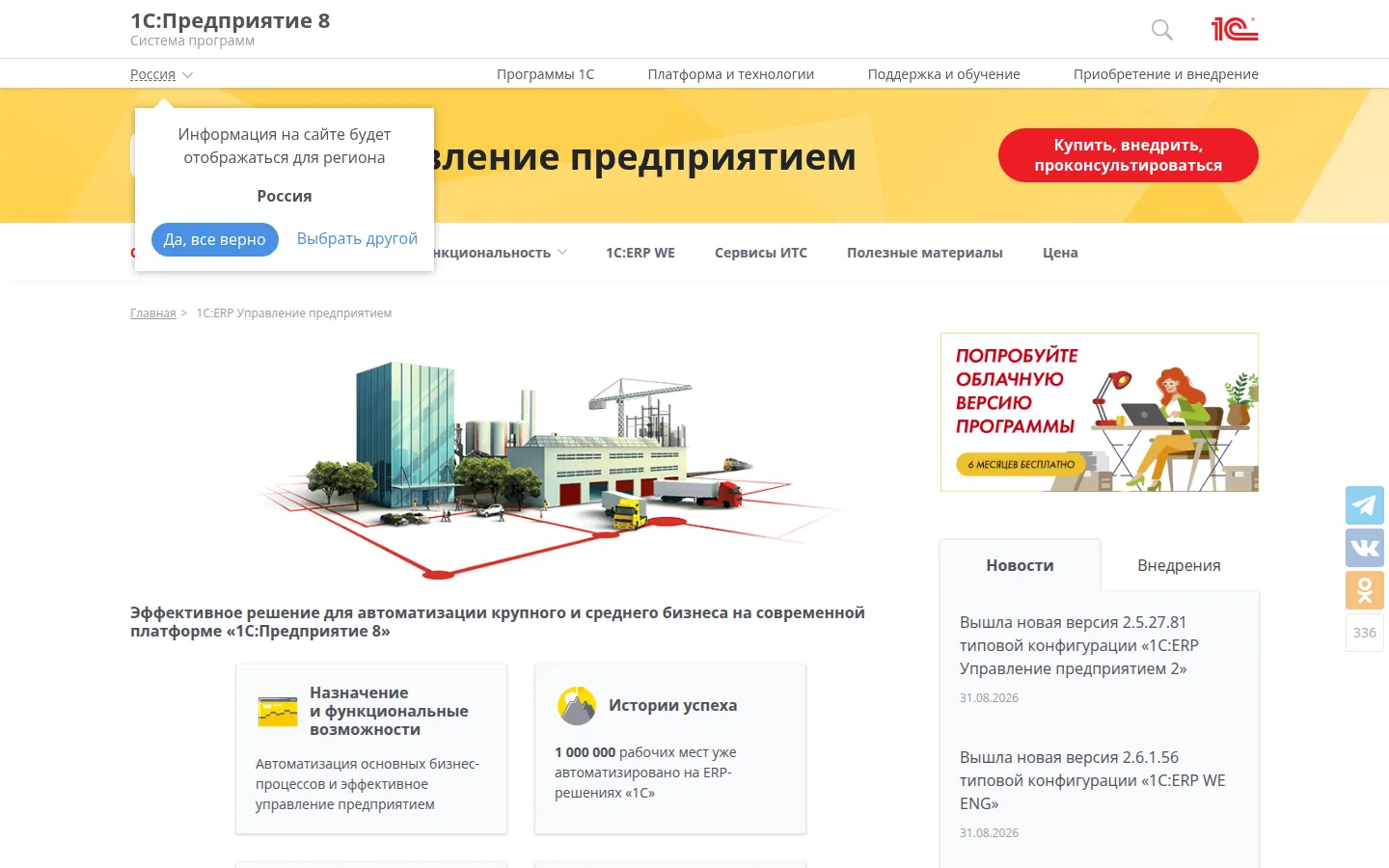Follow the Главная breadcrumb link
The image size is (1389, 868).
click(x=153, y=313)
